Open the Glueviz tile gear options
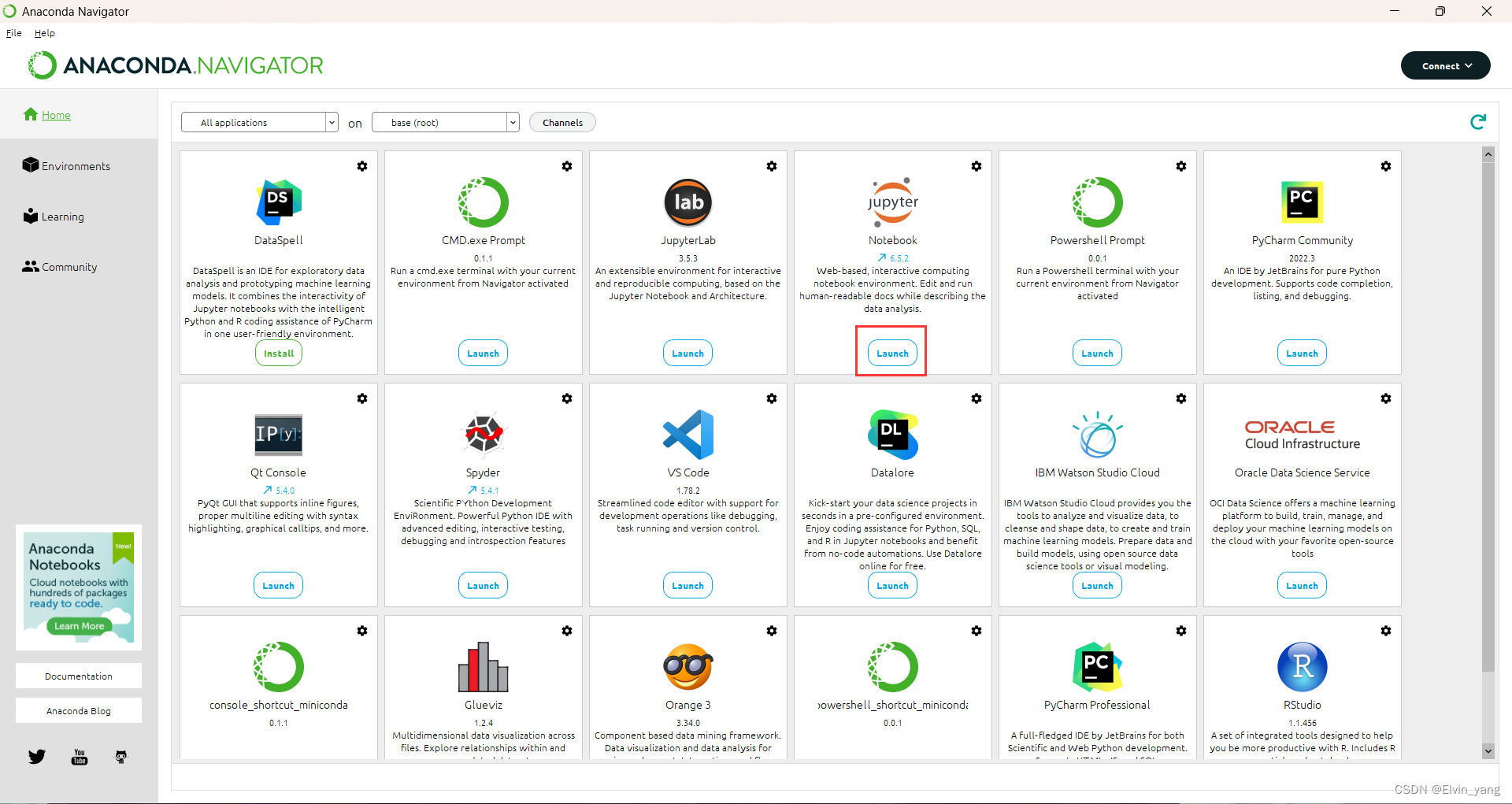The image size is (1512, 804). (567, 631)
